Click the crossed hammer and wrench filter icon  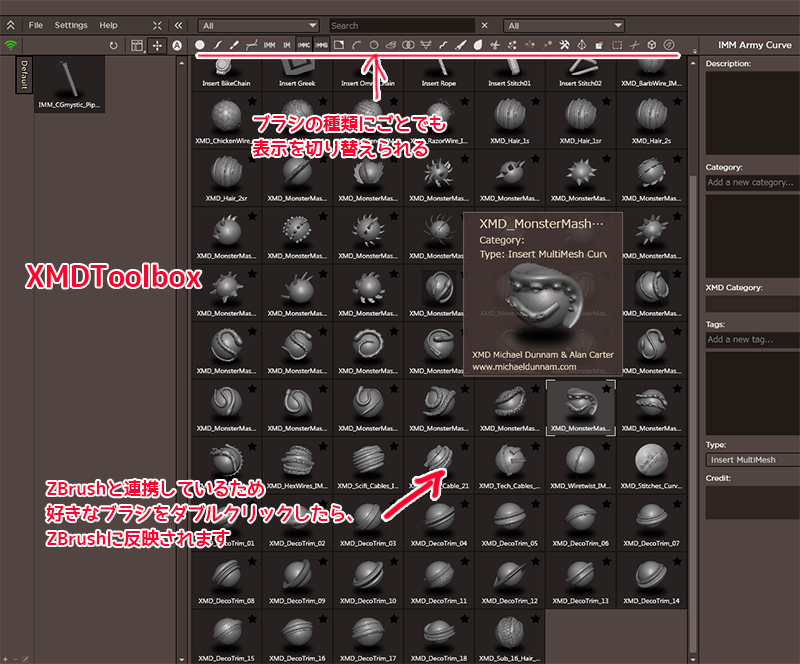pos(564,45)
